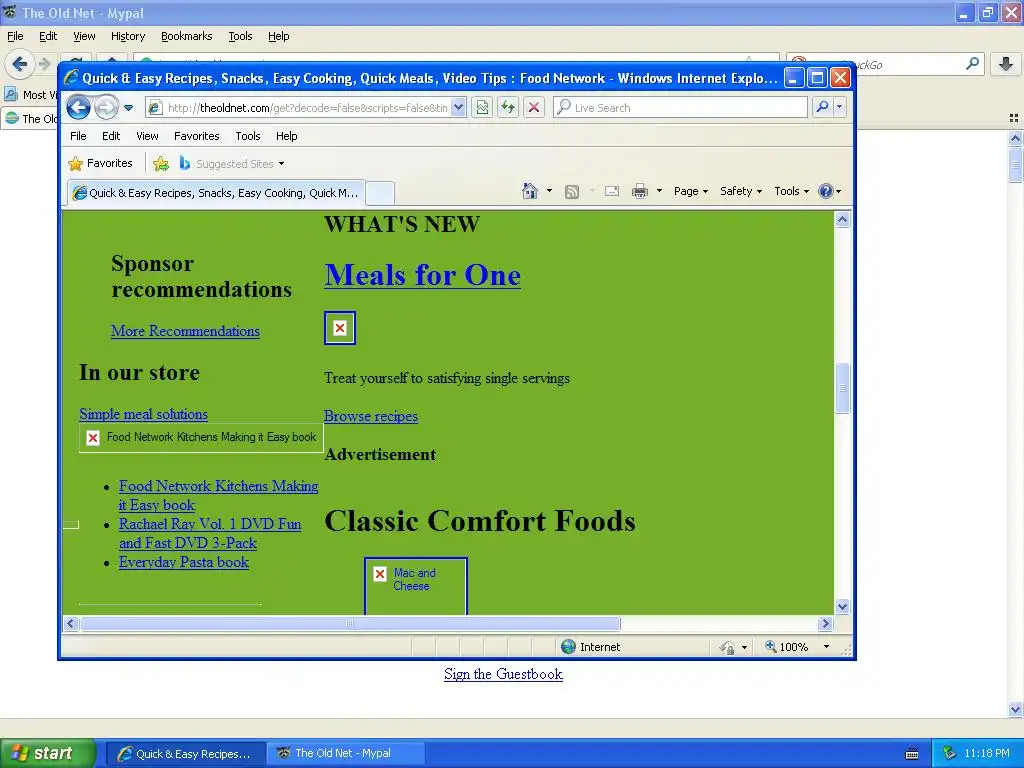
Task: Click the Food Network Kitchens broken image placeholder
Action: click(201, 438)
